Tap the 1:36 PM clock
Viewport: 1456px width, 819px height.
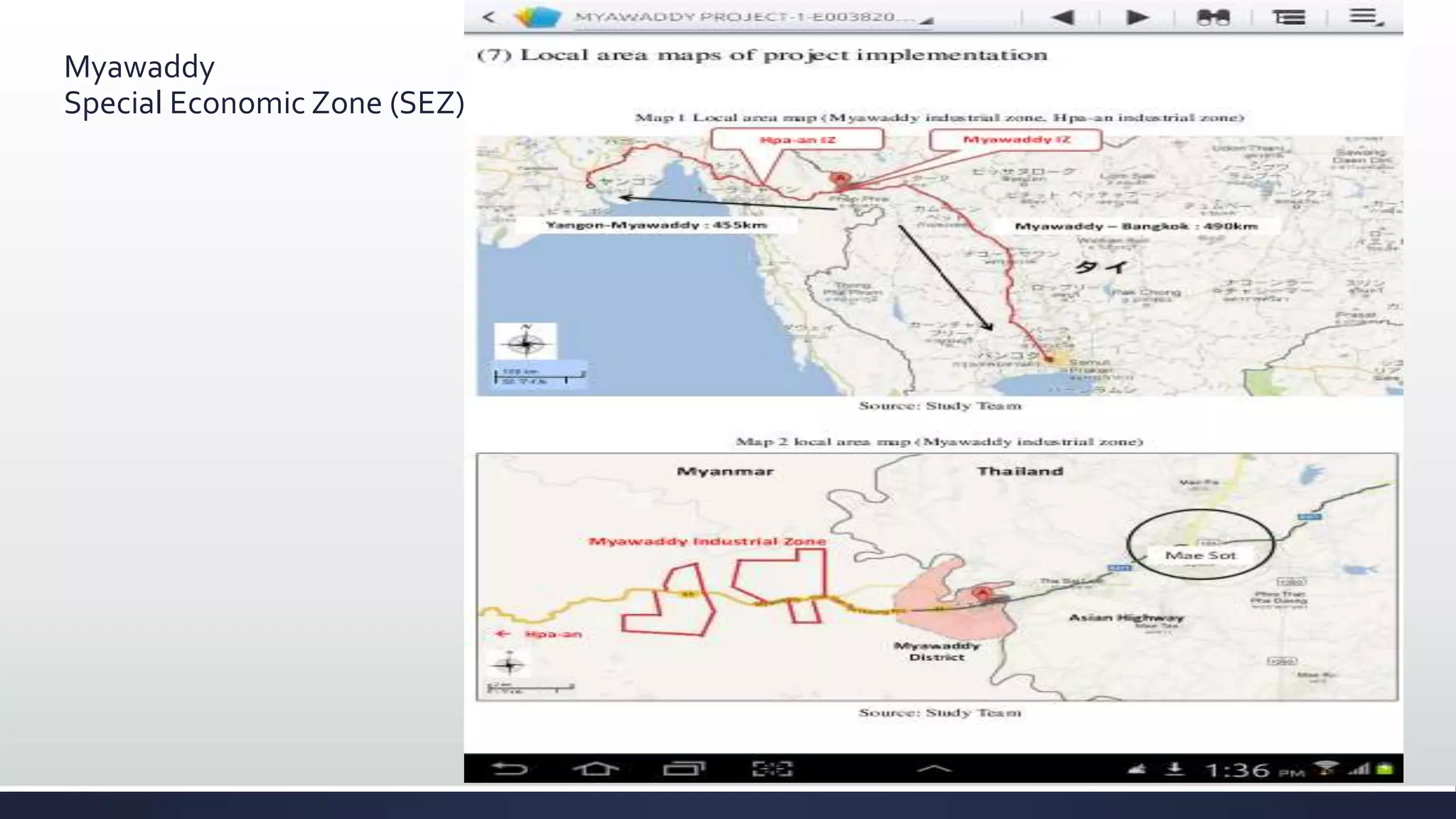click(1254, 770)
